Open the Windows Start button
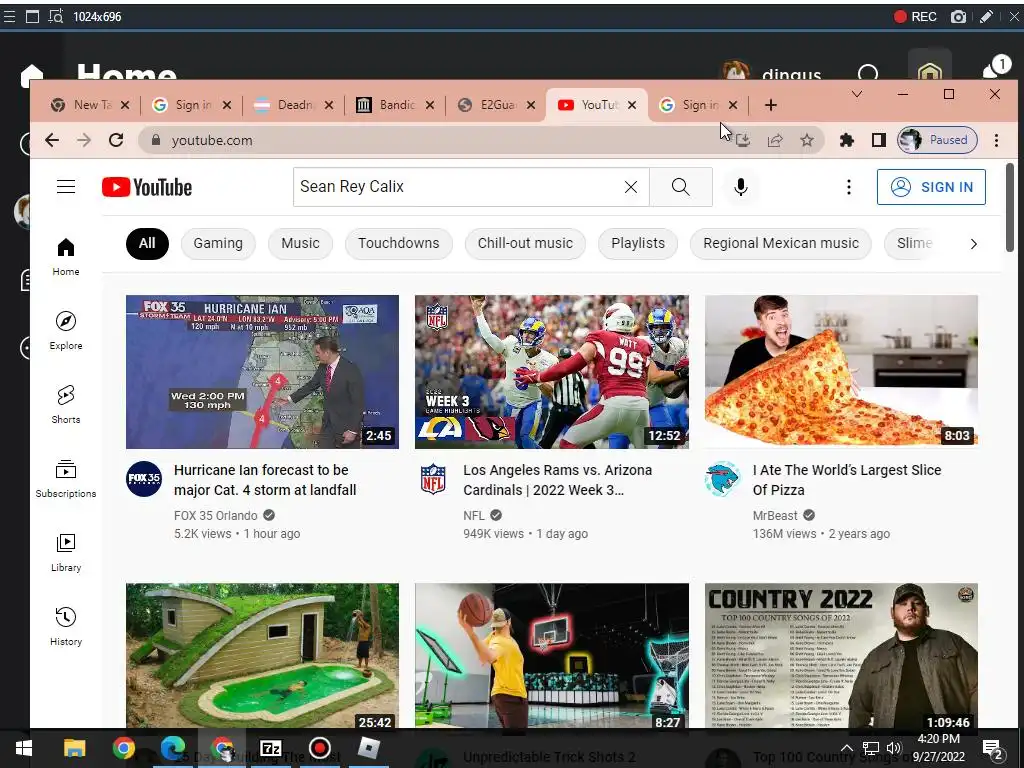Image resolution: width=1024 pixels, height=768 pixels. click(x=24, y=748)
